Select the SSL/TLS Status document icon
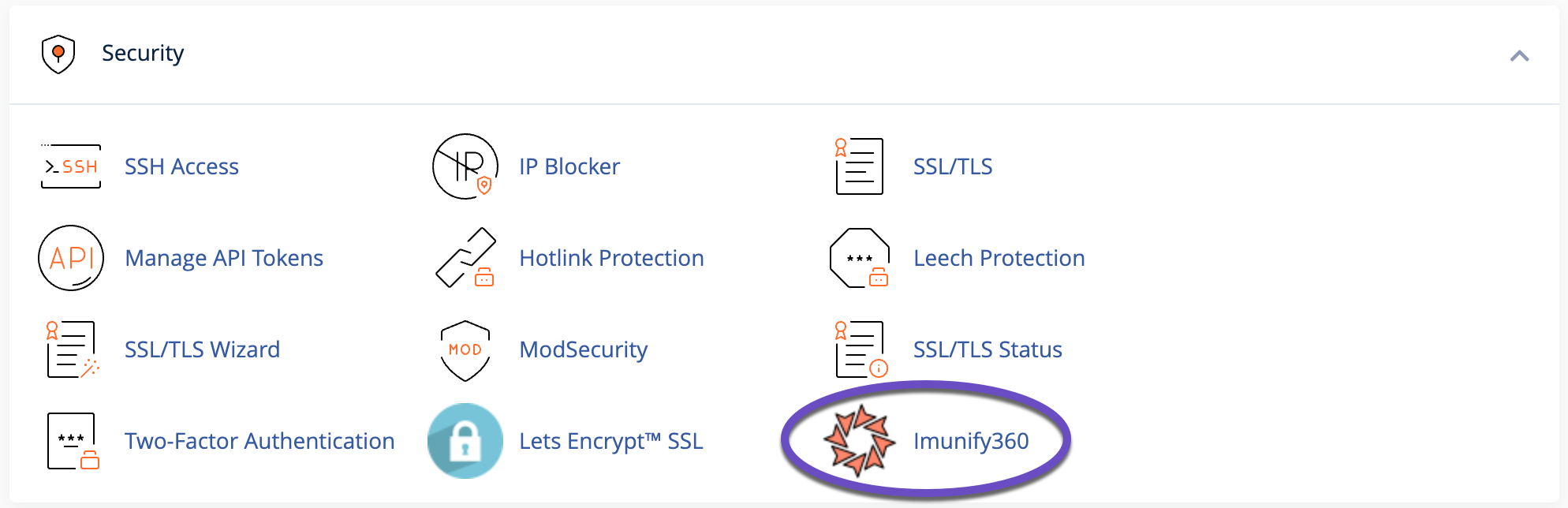 (x=859, y=349)
